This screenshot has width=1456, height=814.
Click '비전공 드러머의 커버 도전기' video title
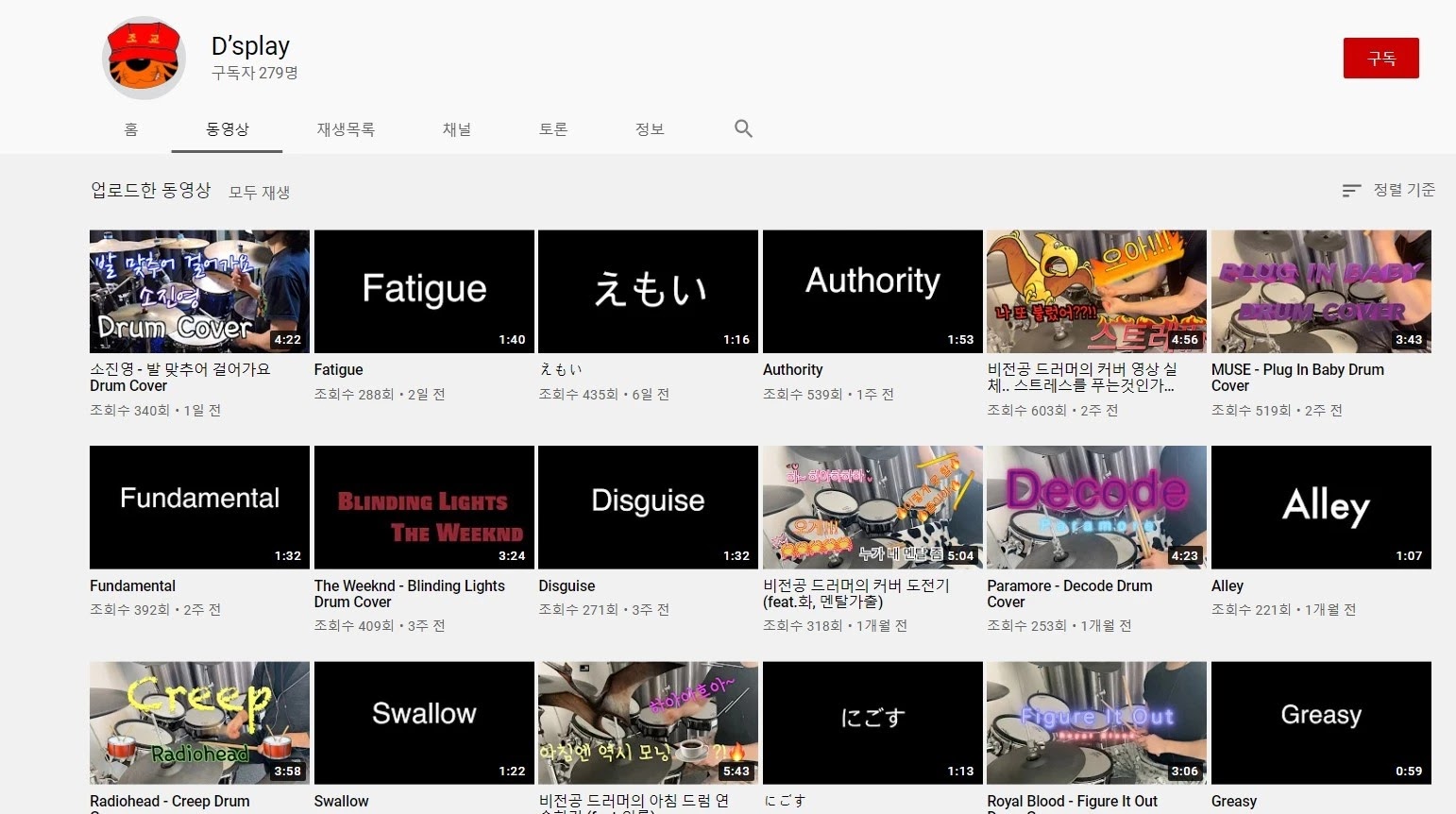856,594
